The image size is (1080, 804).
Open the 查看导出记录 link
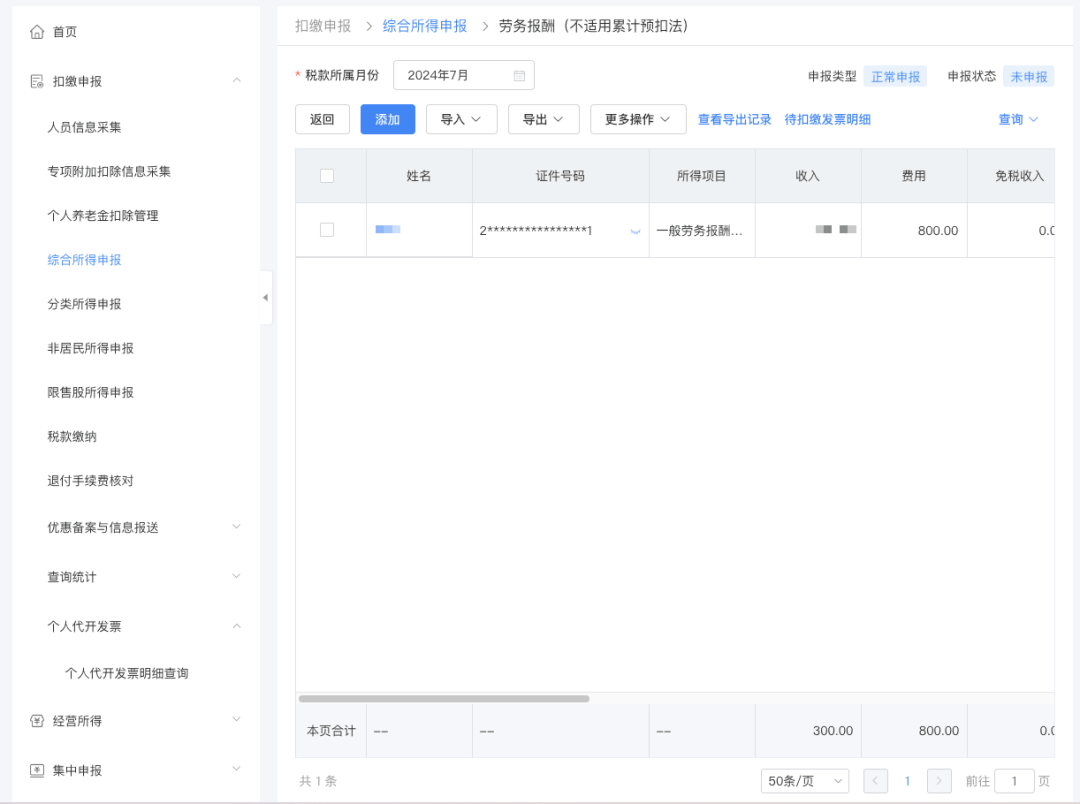point(734,119)
